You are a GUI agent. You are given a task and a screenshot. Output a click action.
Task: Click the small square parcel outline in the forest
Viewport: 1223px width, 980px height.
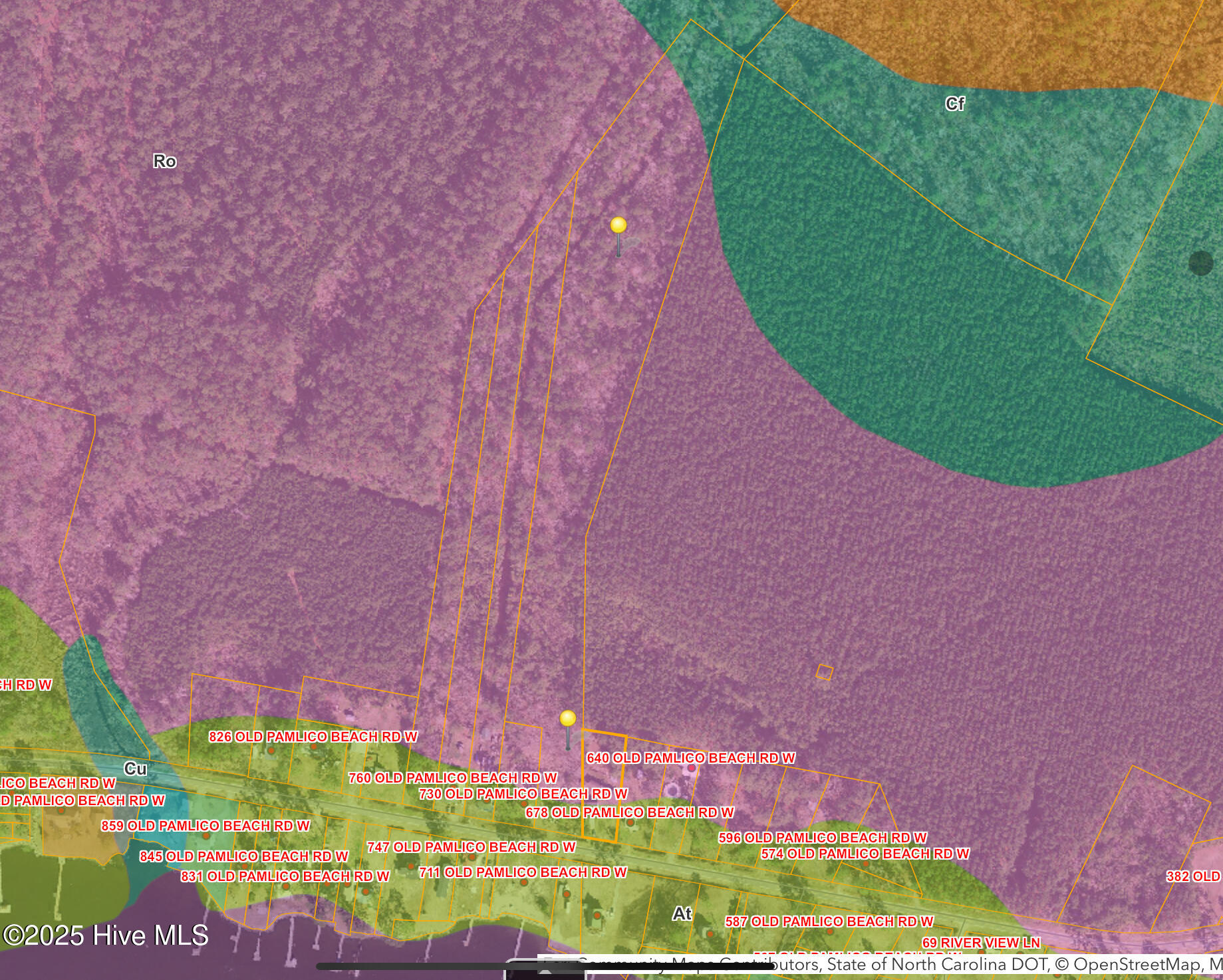pos(824,672)
